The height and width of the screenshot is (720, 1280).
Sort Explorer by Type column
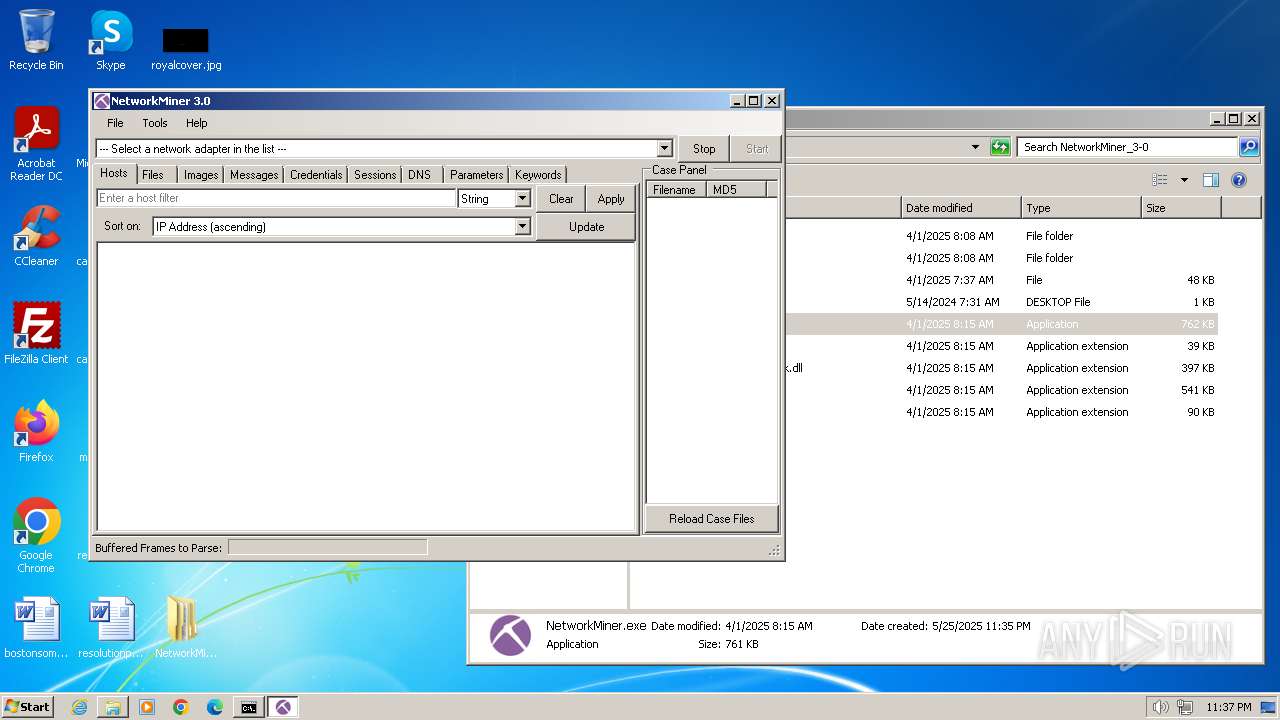(1081, 208)
